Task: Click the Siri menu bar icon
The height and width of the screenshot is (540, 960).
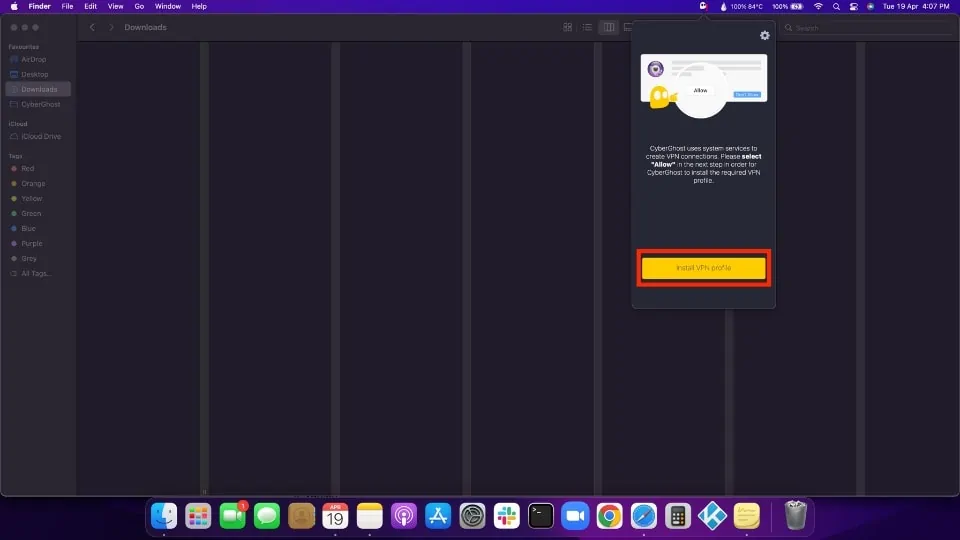Action: coord(871,6)
